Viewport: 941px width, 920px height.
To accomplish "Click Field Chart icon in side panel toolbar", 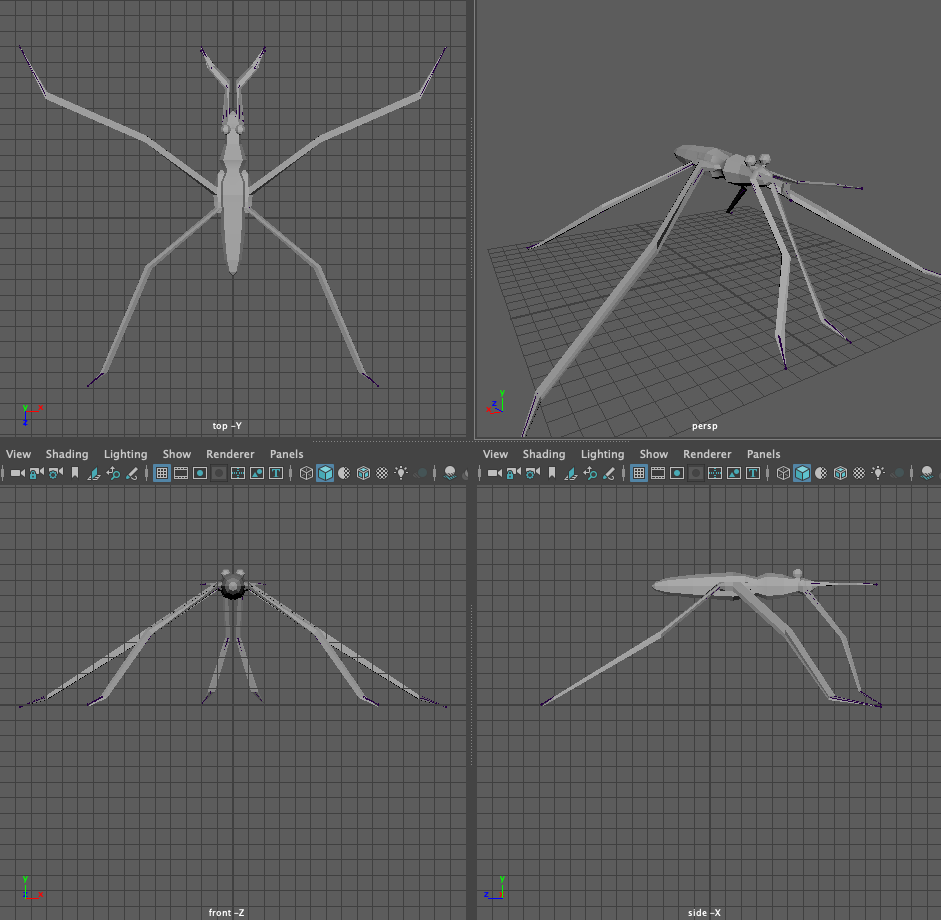I will point(715,474).
